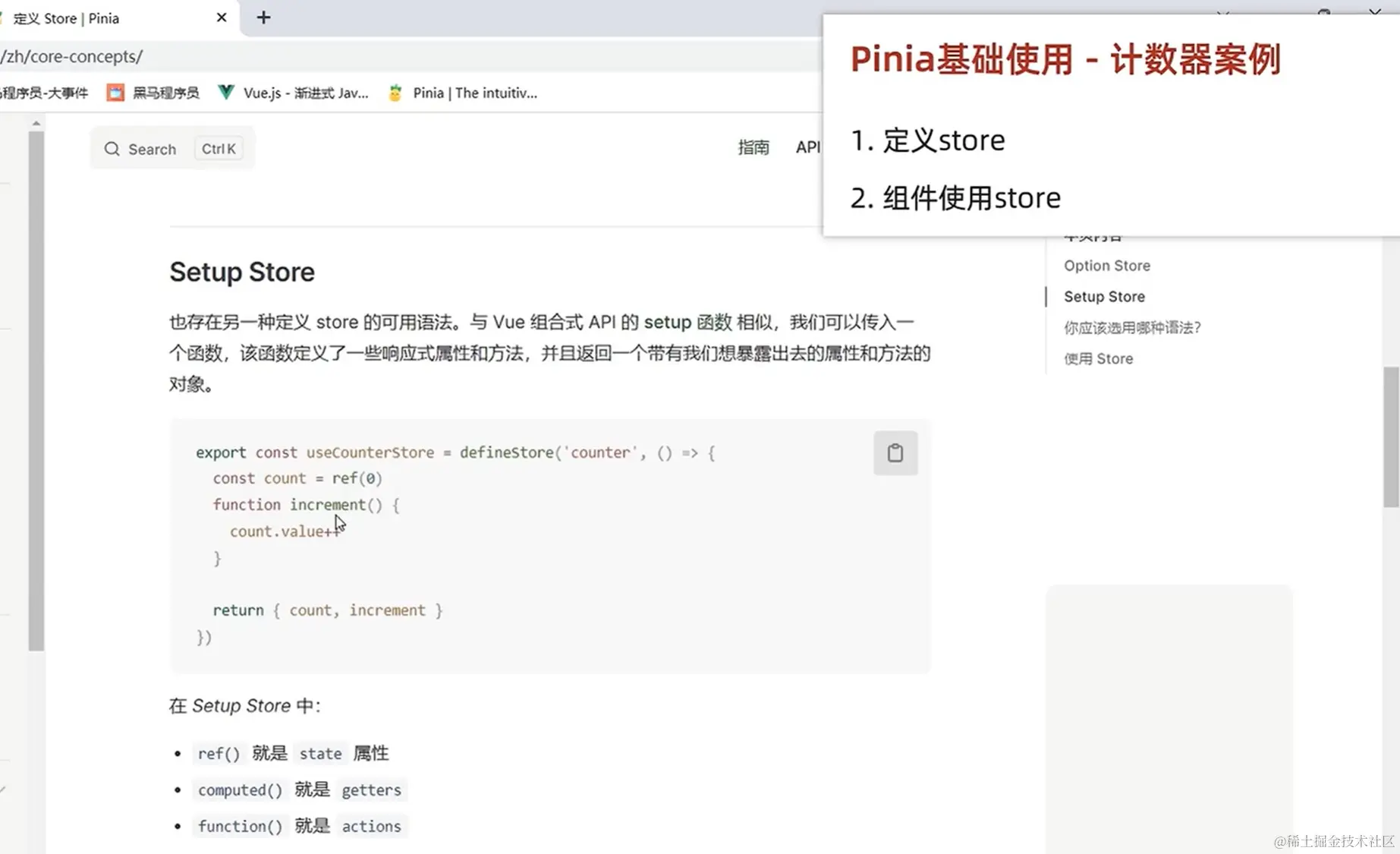Click the 'computed()' inline code bullet
Viewport: 1400px width, 854px height.
[240, 790]
